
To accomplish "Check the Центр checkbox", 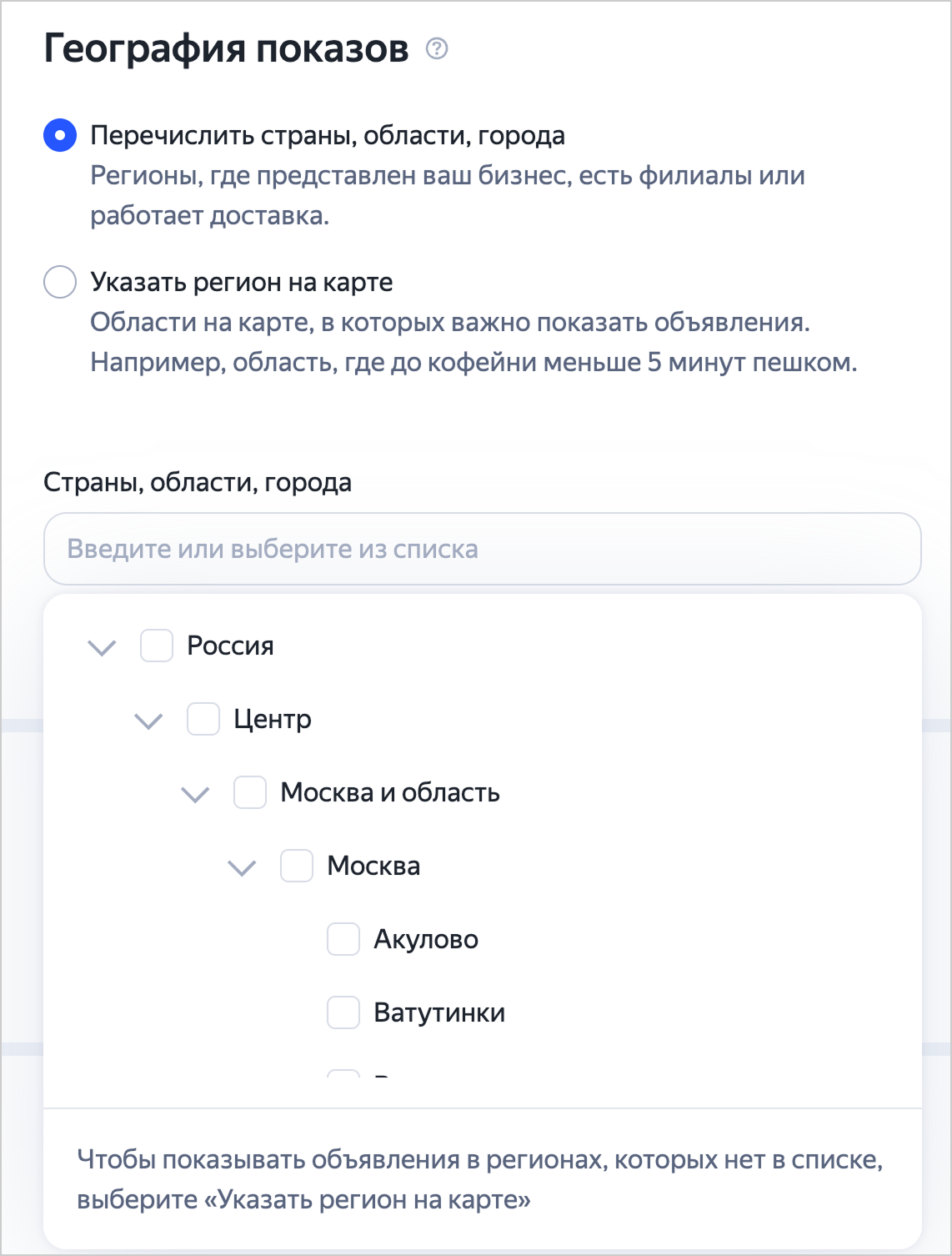I will click(x=203, y=719).
